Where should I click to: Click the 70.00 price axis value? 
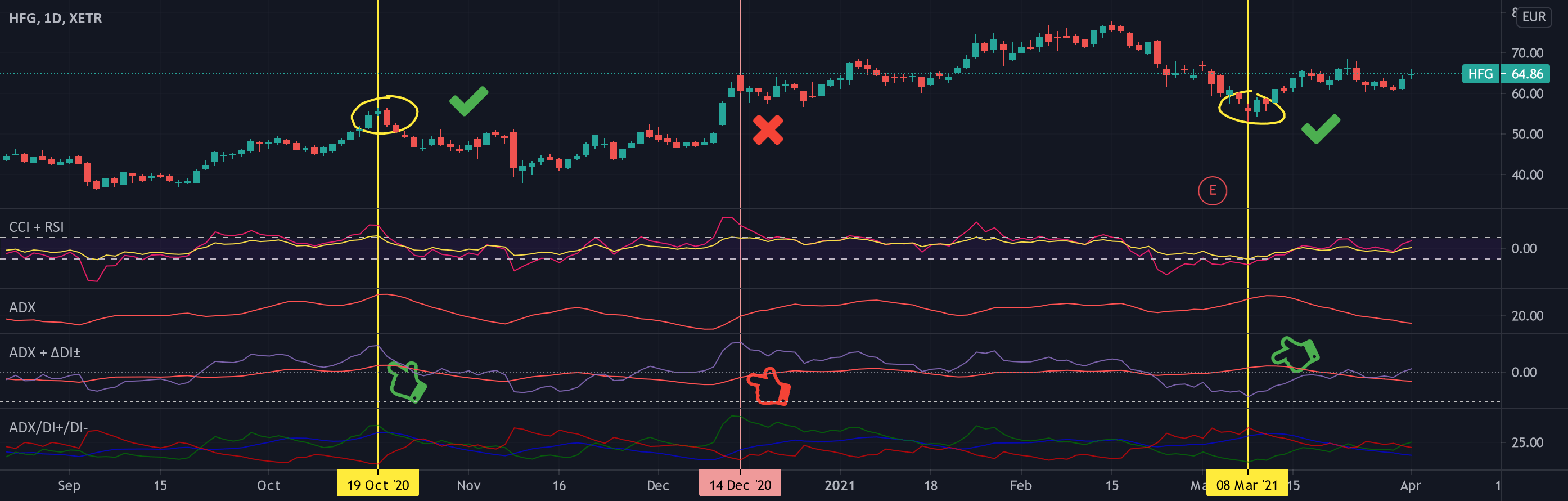pyautogui.click(x=1527, y=53)
